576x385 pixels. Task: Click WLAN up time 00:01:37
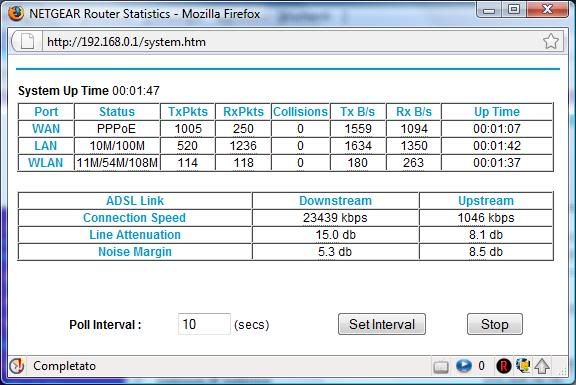click(x=497, y=162)
